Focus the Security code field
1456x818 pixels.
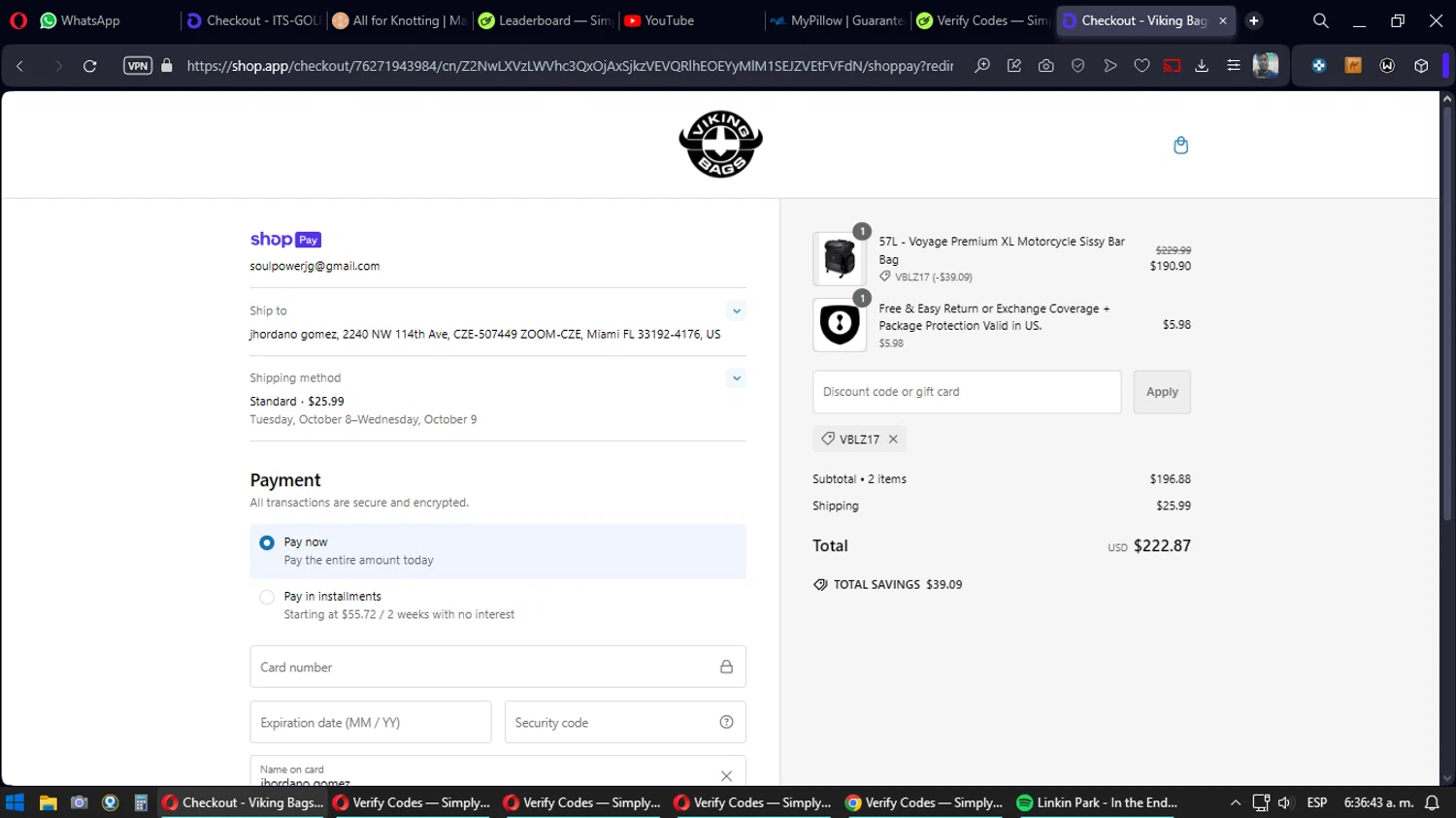625,723
